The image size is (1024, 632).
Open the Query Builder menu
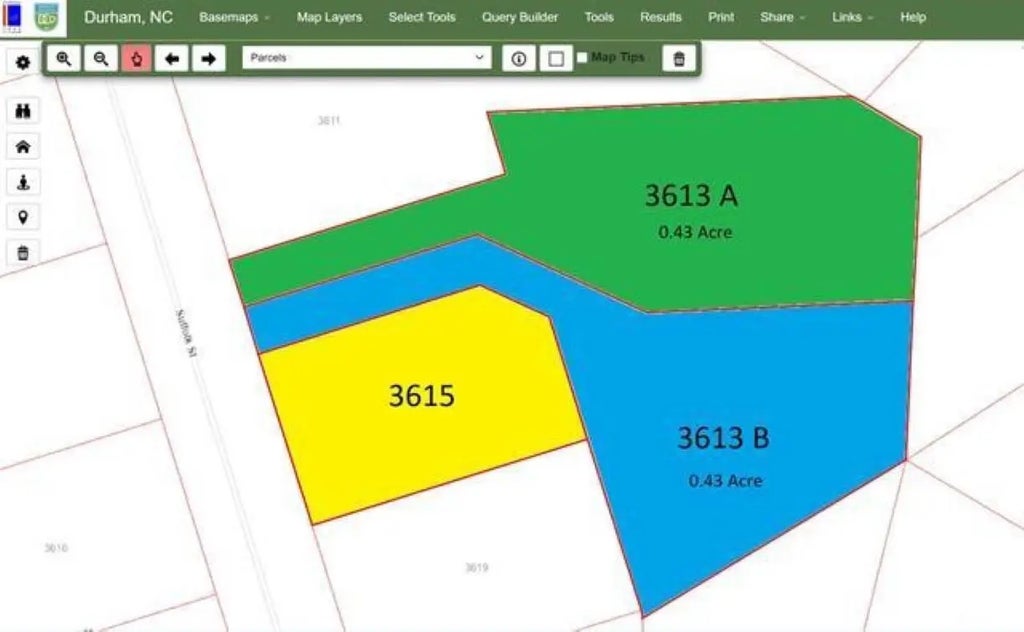click(520, 17)
